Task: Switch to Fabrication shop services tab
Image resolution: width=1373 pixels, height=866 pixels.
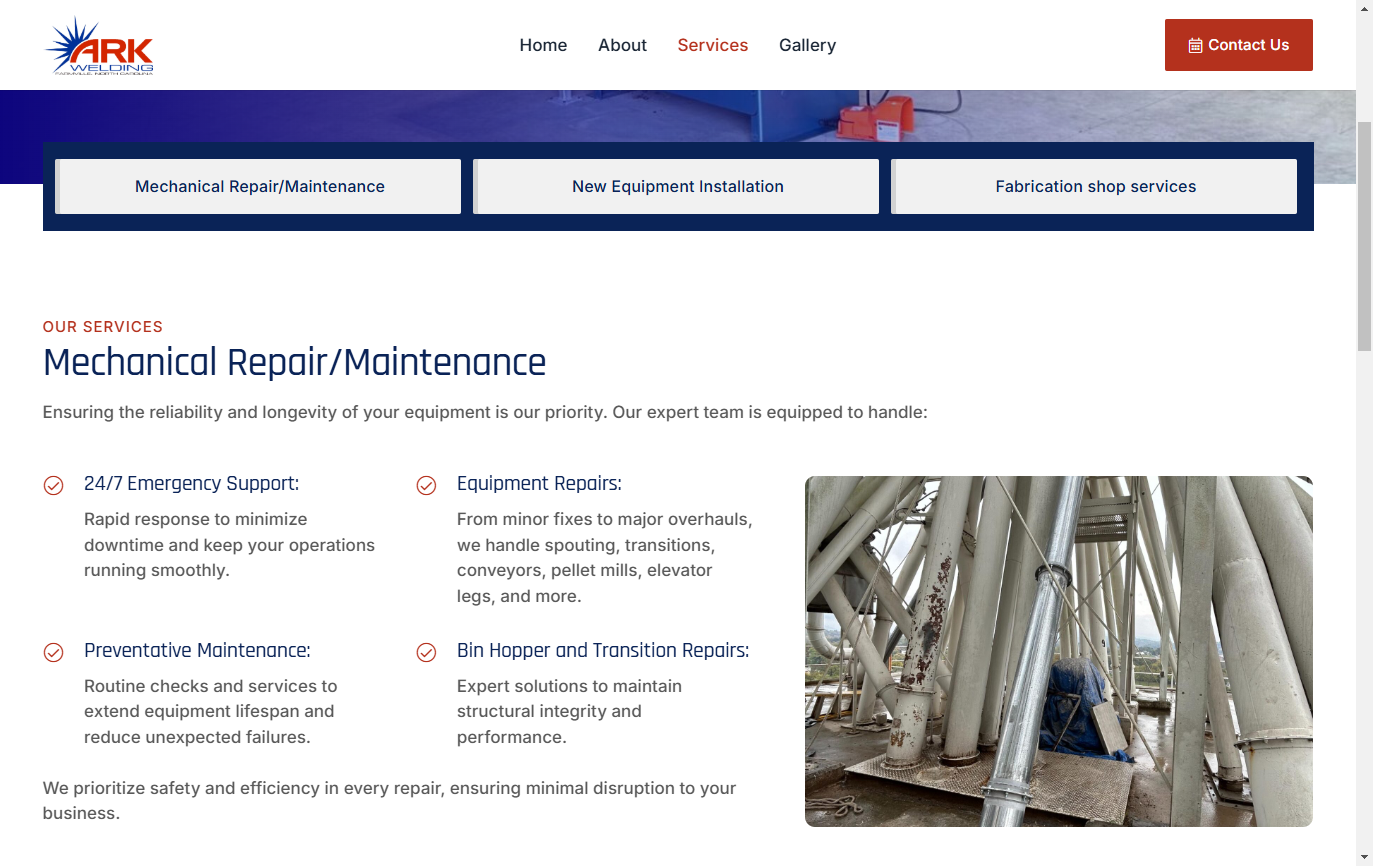Action: (1094, 186)
